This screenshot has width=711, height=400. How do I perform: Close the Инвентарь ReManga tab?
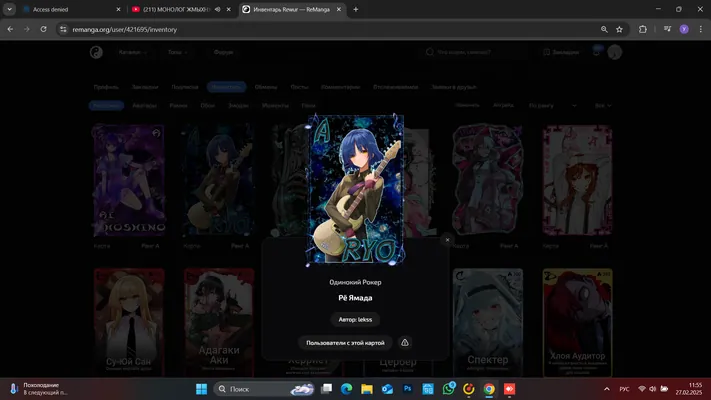339,9
